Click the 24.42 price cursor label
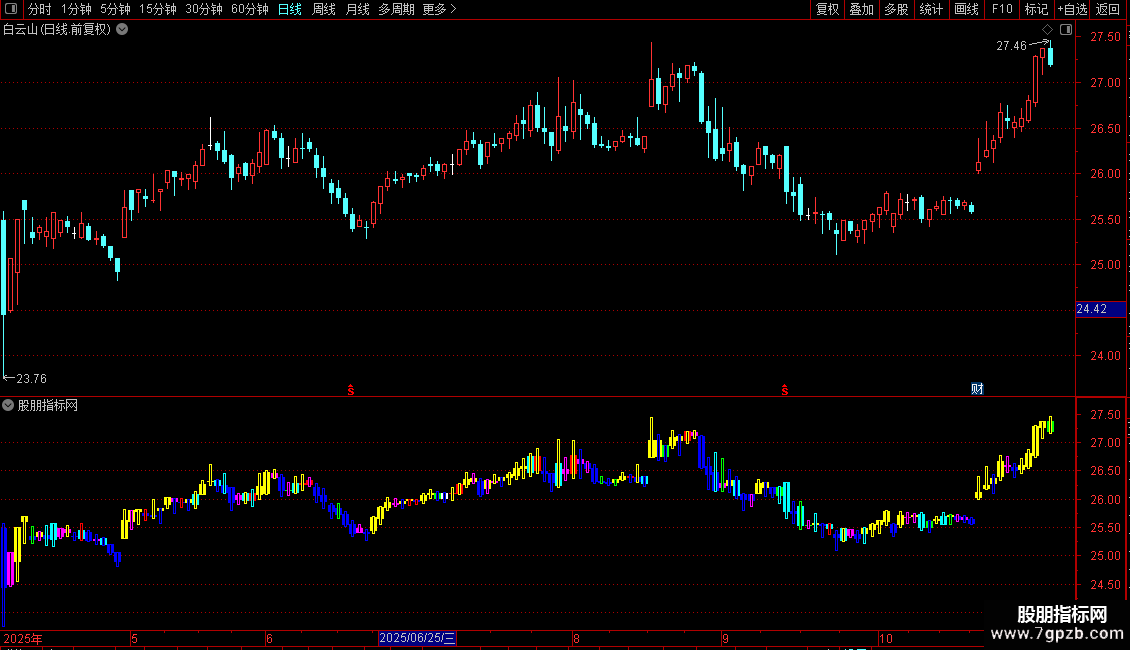The image size is (1130, 650). (x=1100, y=309)
